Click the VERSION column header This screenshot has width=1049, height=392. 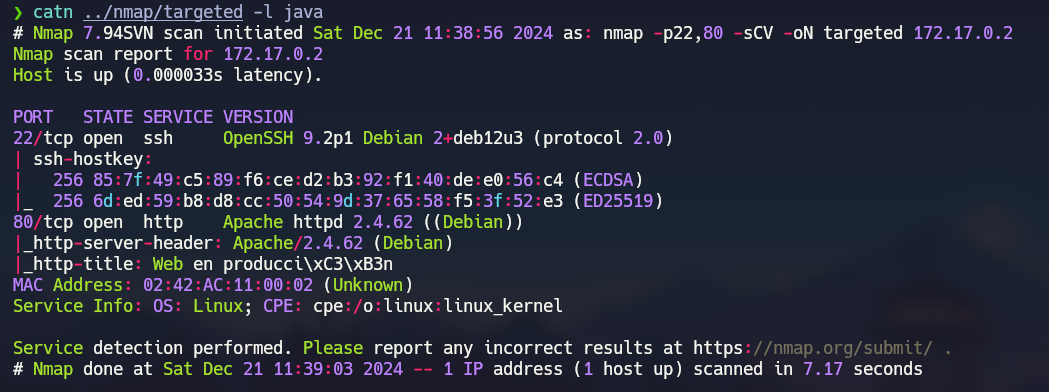click(x=258, y=117)
